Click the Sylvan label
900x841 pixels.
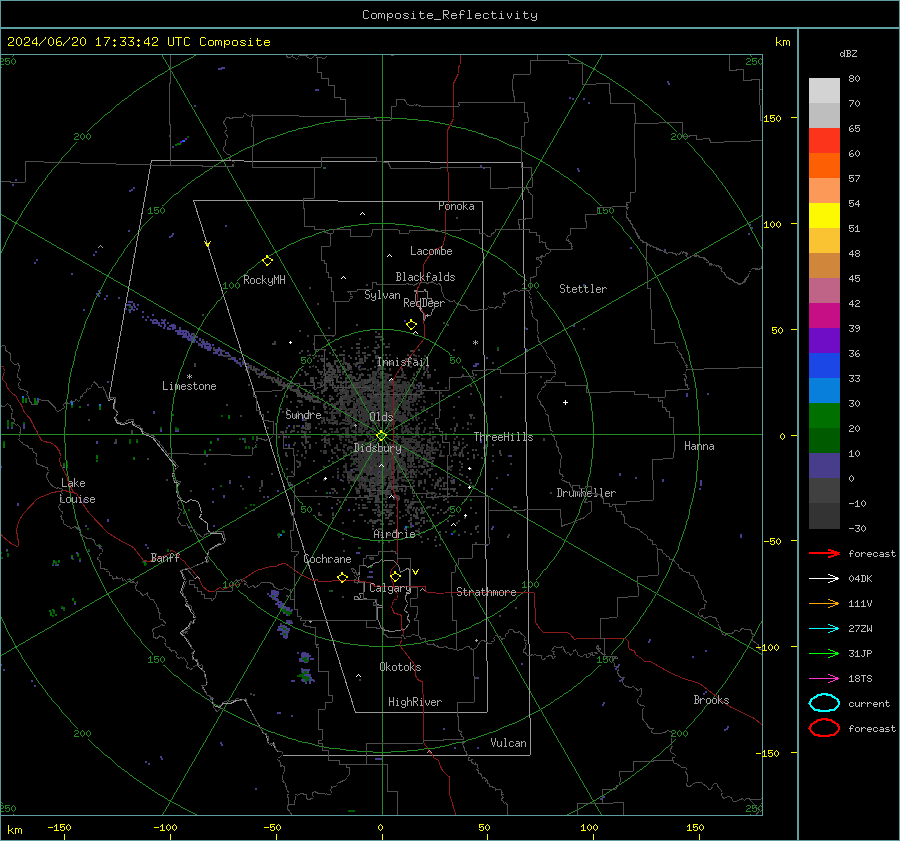click(x=382, y=295)
